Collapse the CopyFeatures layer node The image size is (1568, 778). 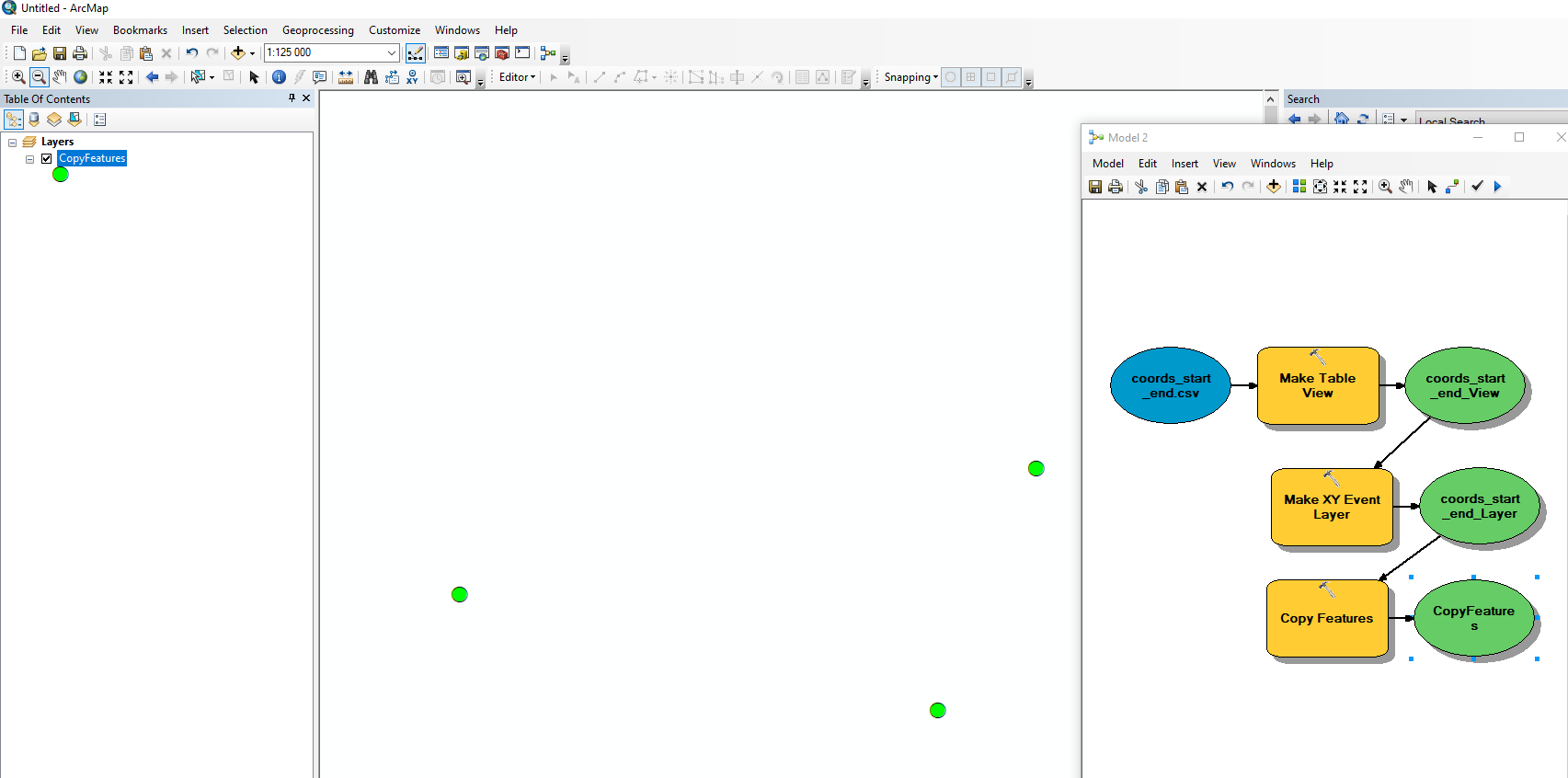(x=29, y=159)
